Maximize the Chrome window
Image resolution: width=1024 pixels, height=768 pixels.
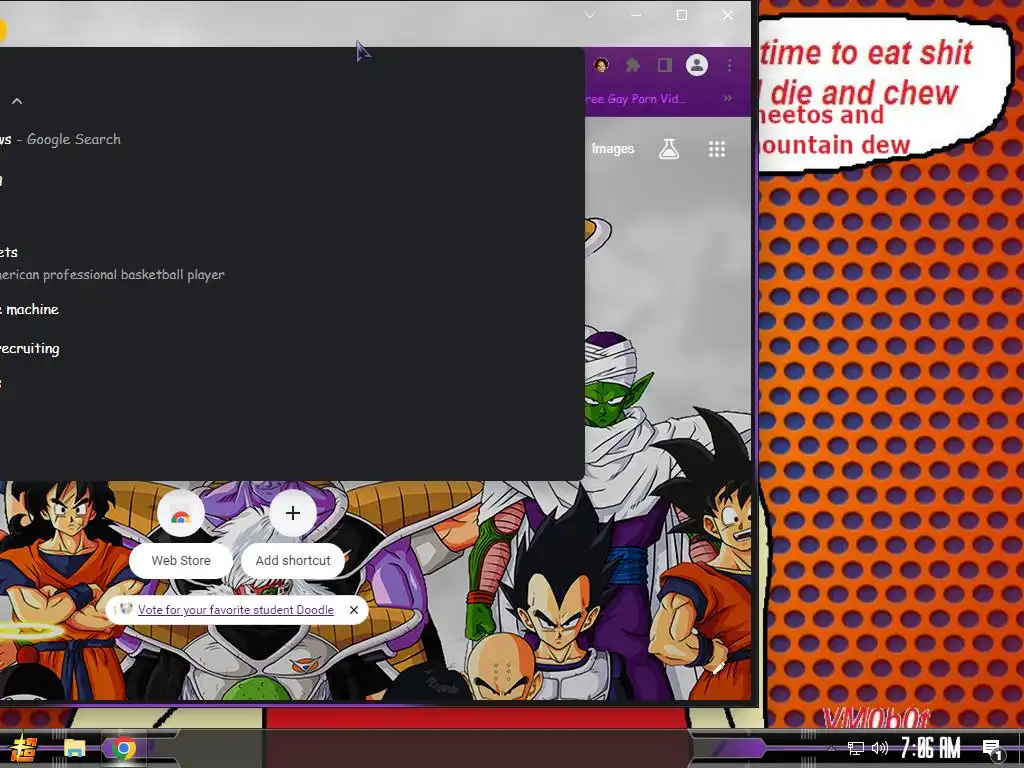682,15
